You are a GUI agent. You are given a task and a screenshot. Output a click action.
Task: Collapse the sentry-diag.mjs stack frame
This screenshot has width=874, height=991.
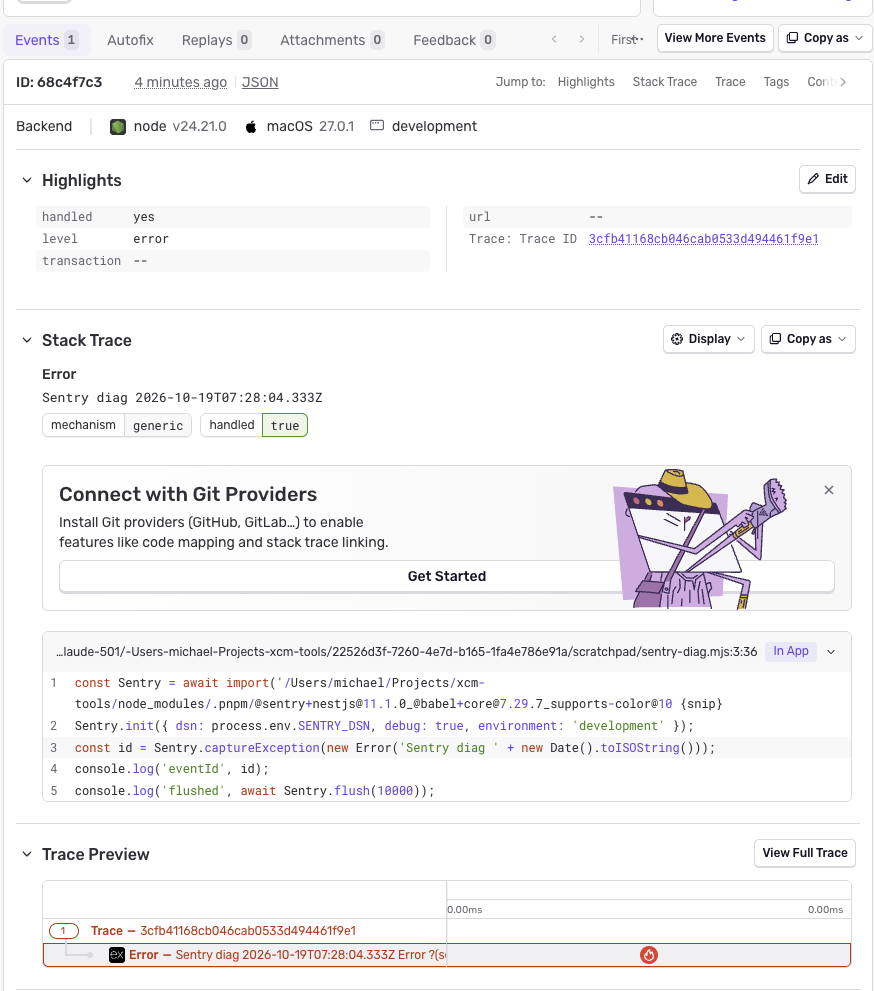tap(831, 652)
